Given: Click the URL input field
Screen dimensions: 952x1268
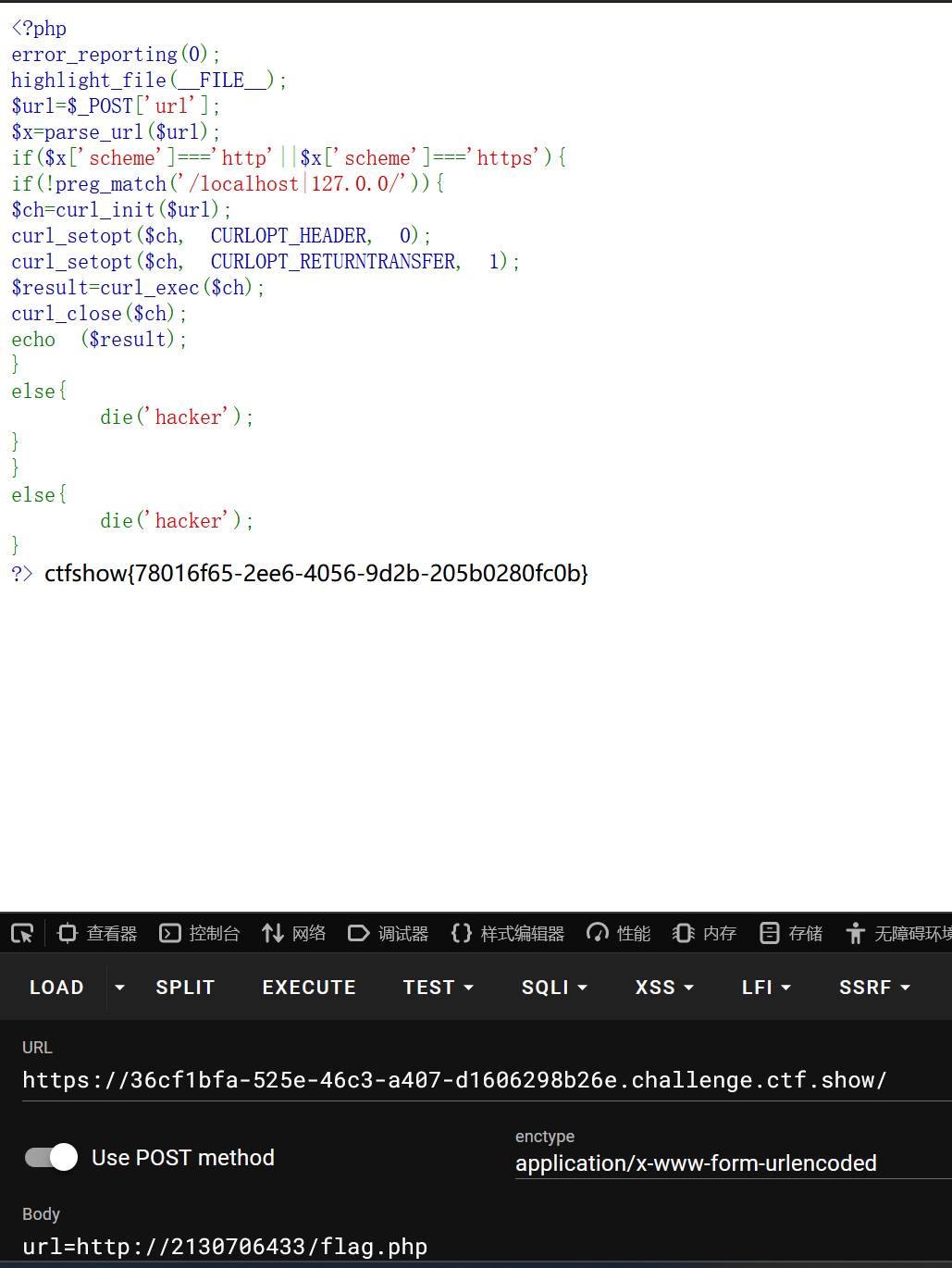Looking at the screenshot, I should (x=487, y=1080).
